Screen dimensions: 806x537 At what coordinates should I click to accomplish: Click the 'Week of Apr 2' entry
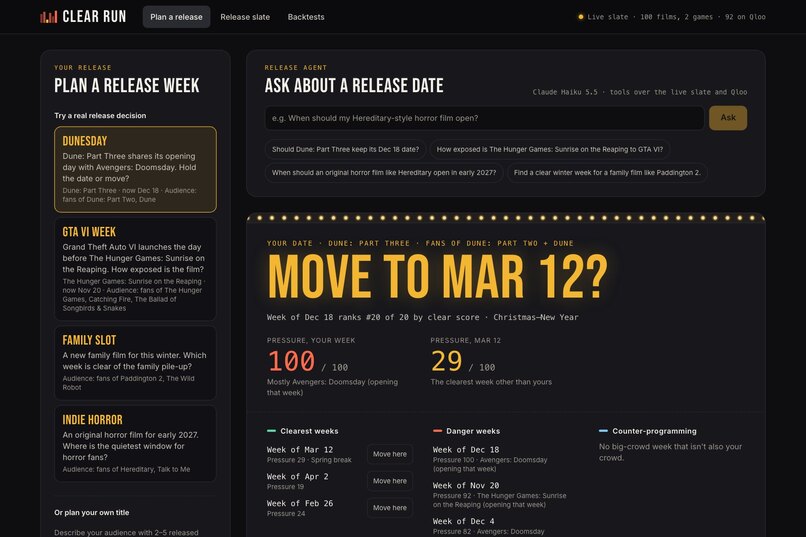click(297, 476)
